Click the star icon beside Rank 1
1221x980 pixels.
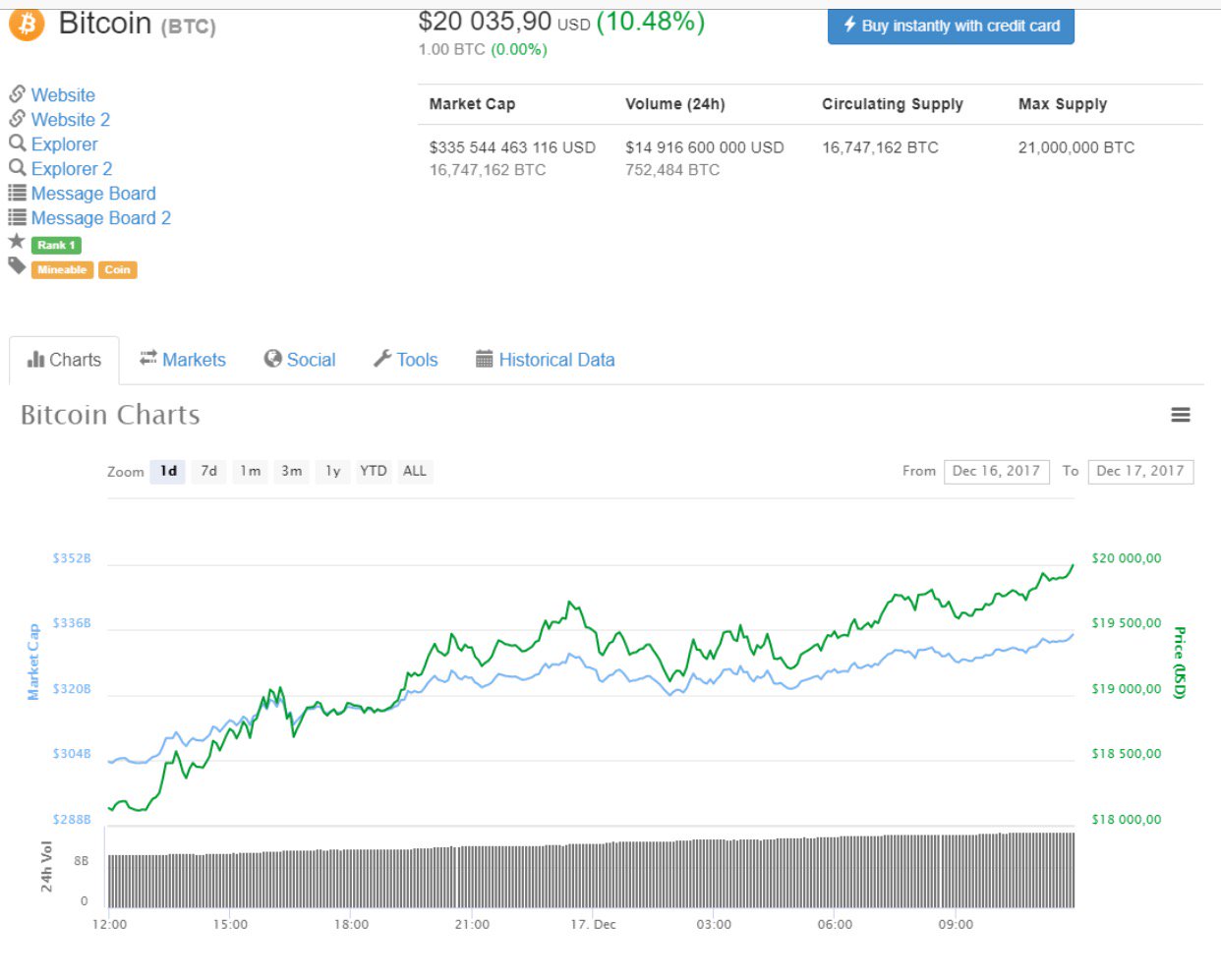(17, 242)
